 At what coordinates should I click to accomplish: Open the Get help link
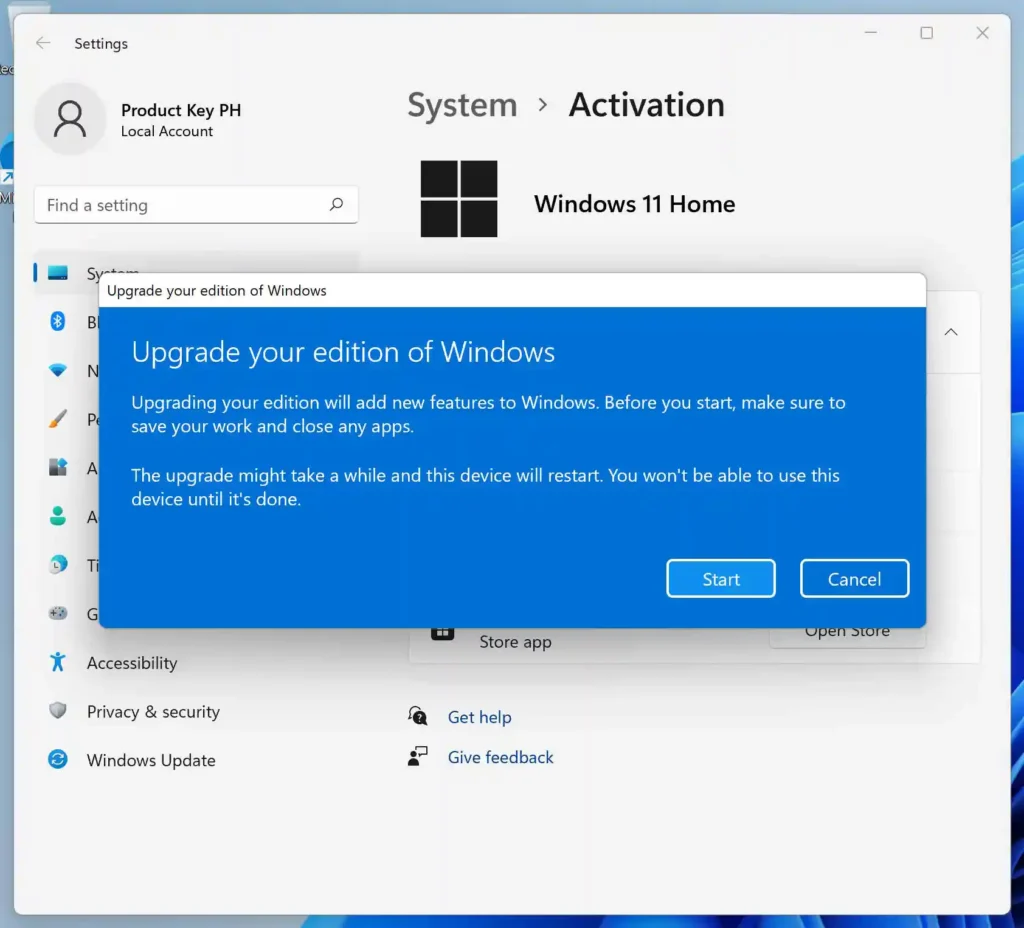(479, 717)
